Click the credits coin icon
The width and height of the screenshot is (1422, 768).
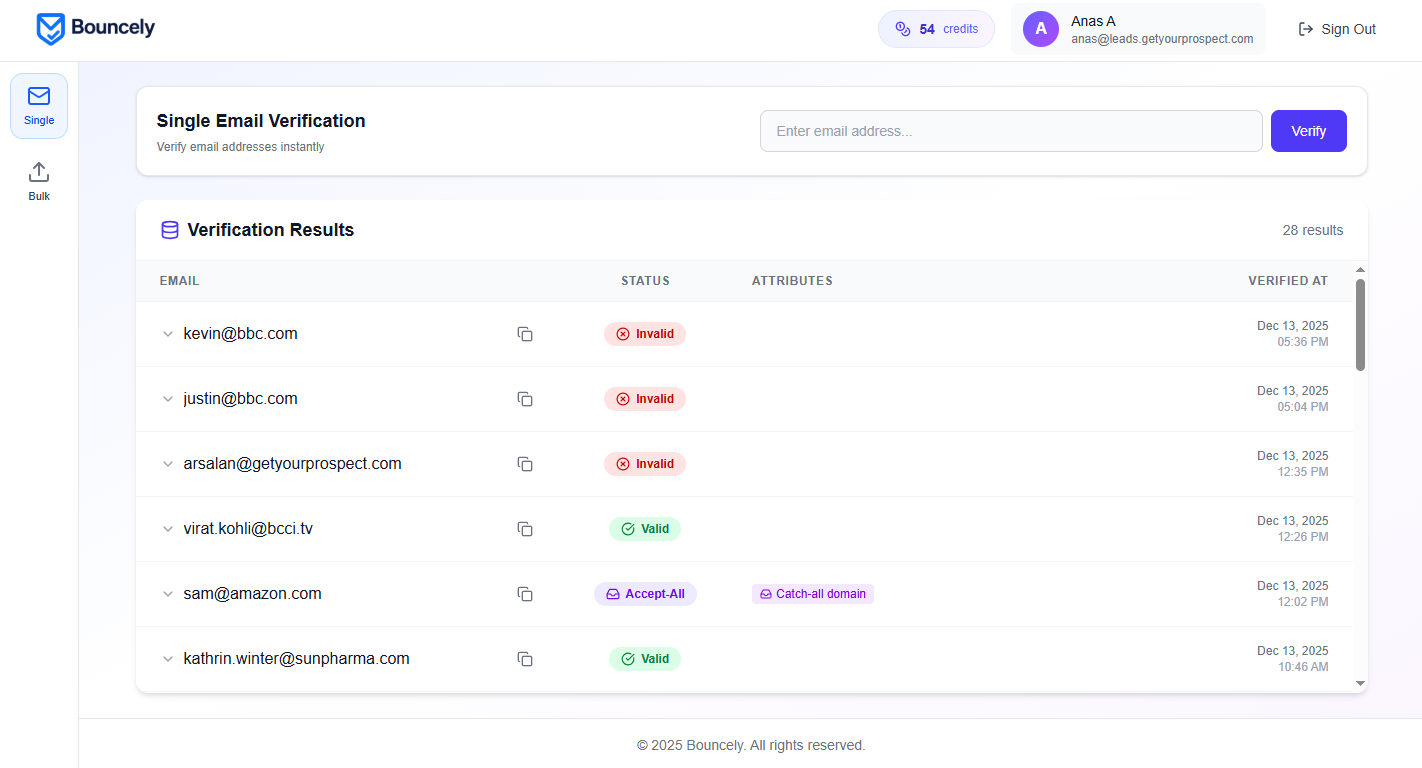click(902, 29)
